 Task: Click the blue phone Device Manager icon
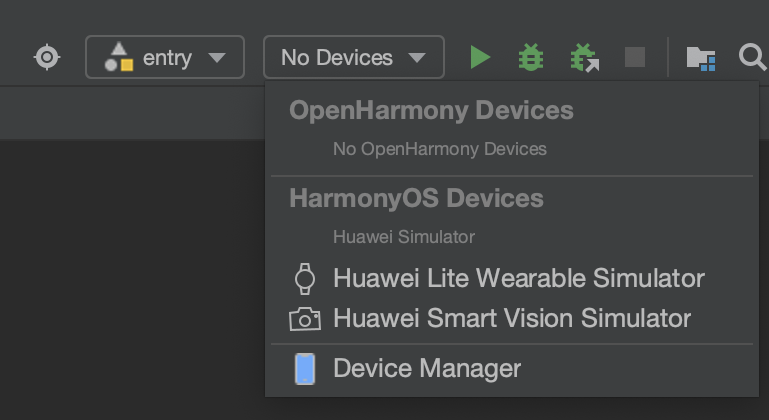[305, 369]
